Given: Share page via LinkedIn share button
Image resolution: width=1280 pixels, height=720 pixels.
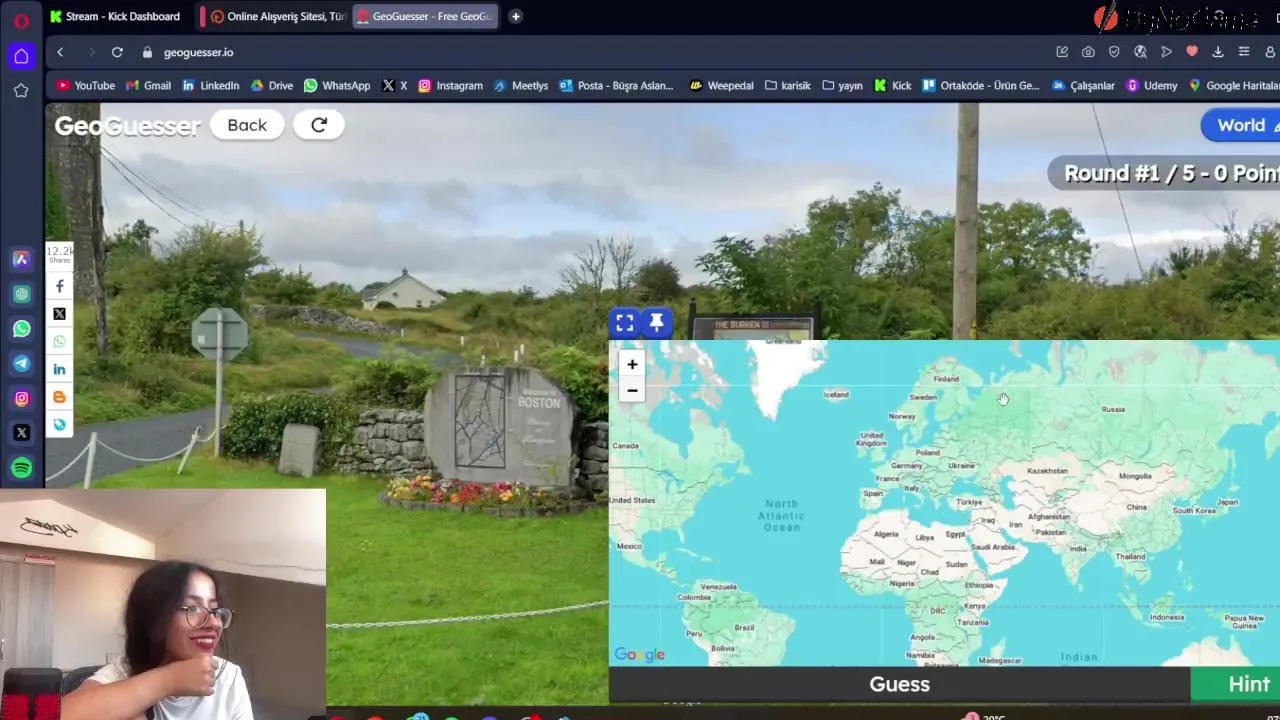Looking at the screenshot, I should (59, 369).
